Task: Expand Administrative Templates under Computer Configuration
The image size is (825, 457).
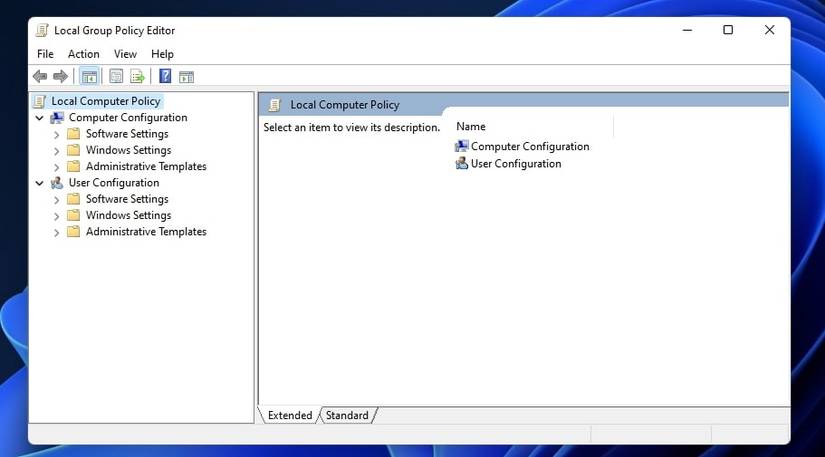Action: point(56,167)
